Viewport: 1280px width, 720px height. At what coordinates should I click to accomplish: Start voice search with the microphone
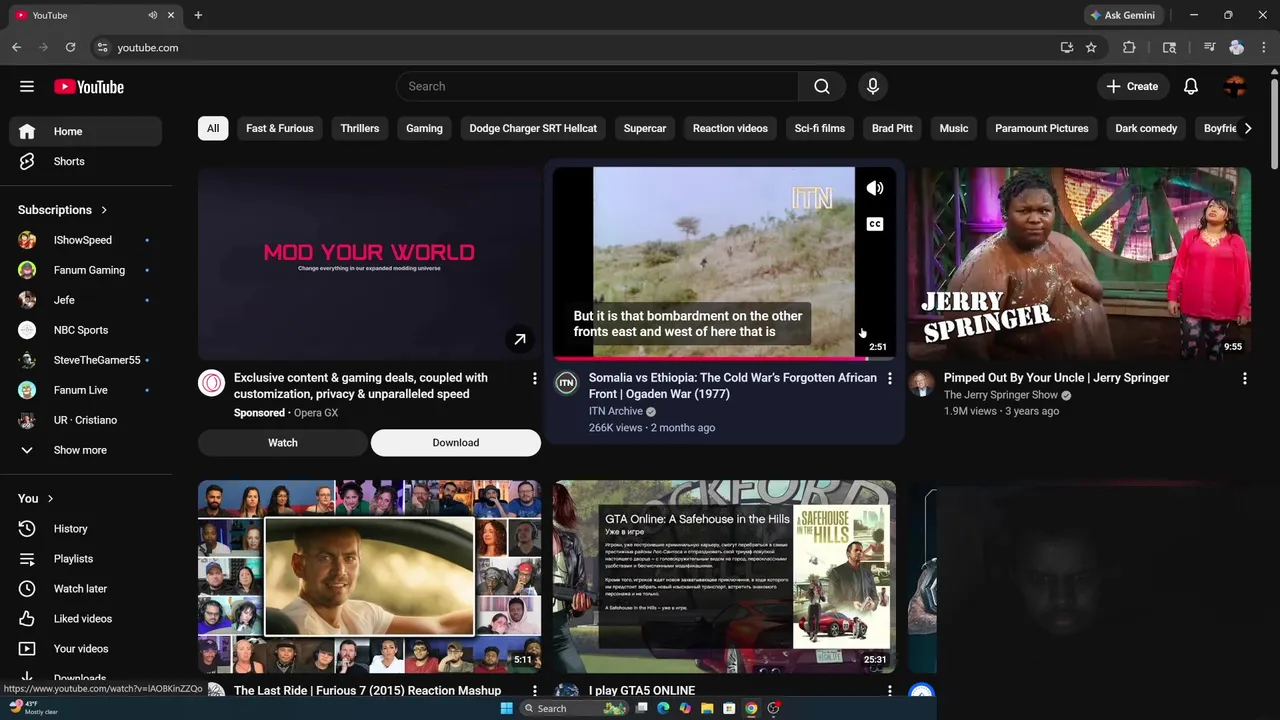tap(873, 87)
